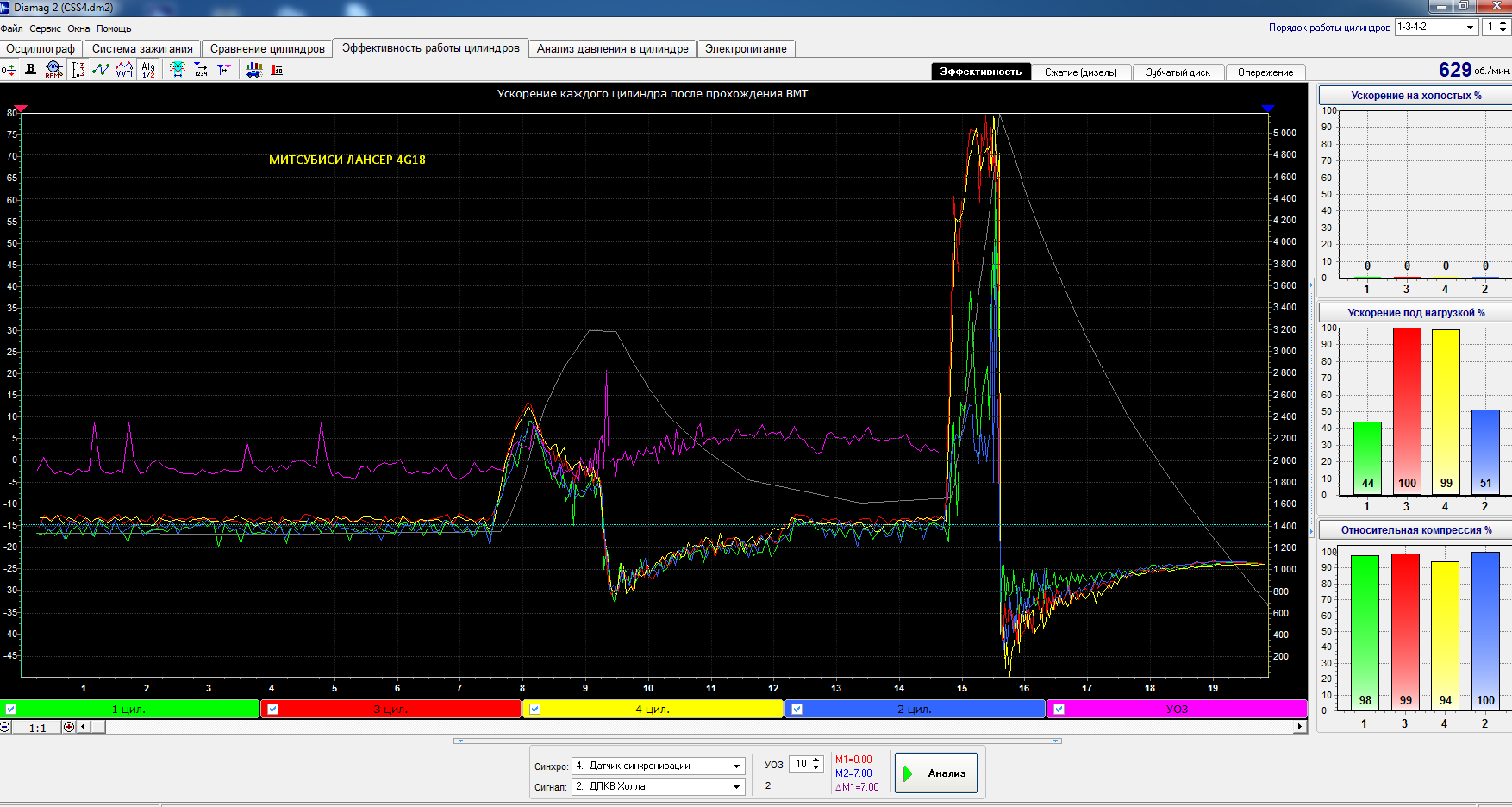Open the Окна menu

coord(78,28)
